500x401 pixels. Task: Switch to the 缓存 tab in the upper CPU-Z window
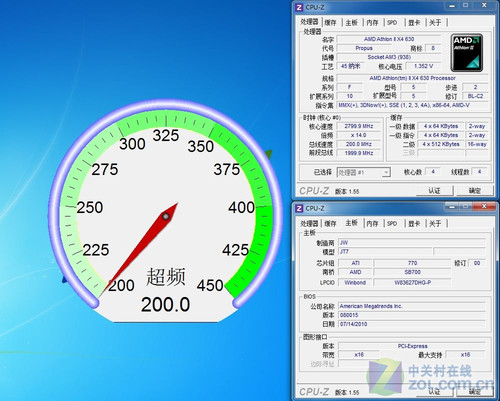[331, 23]
